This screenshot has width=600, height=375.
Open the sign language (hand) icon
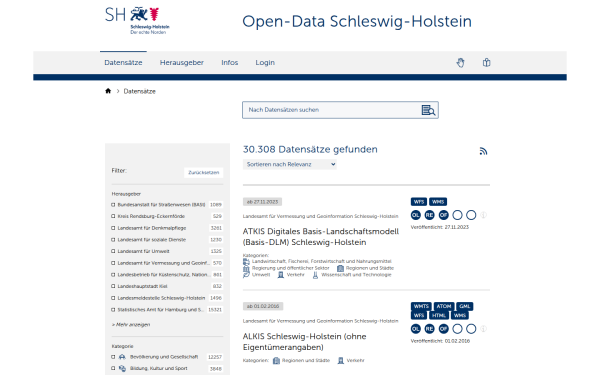(460, 62)
